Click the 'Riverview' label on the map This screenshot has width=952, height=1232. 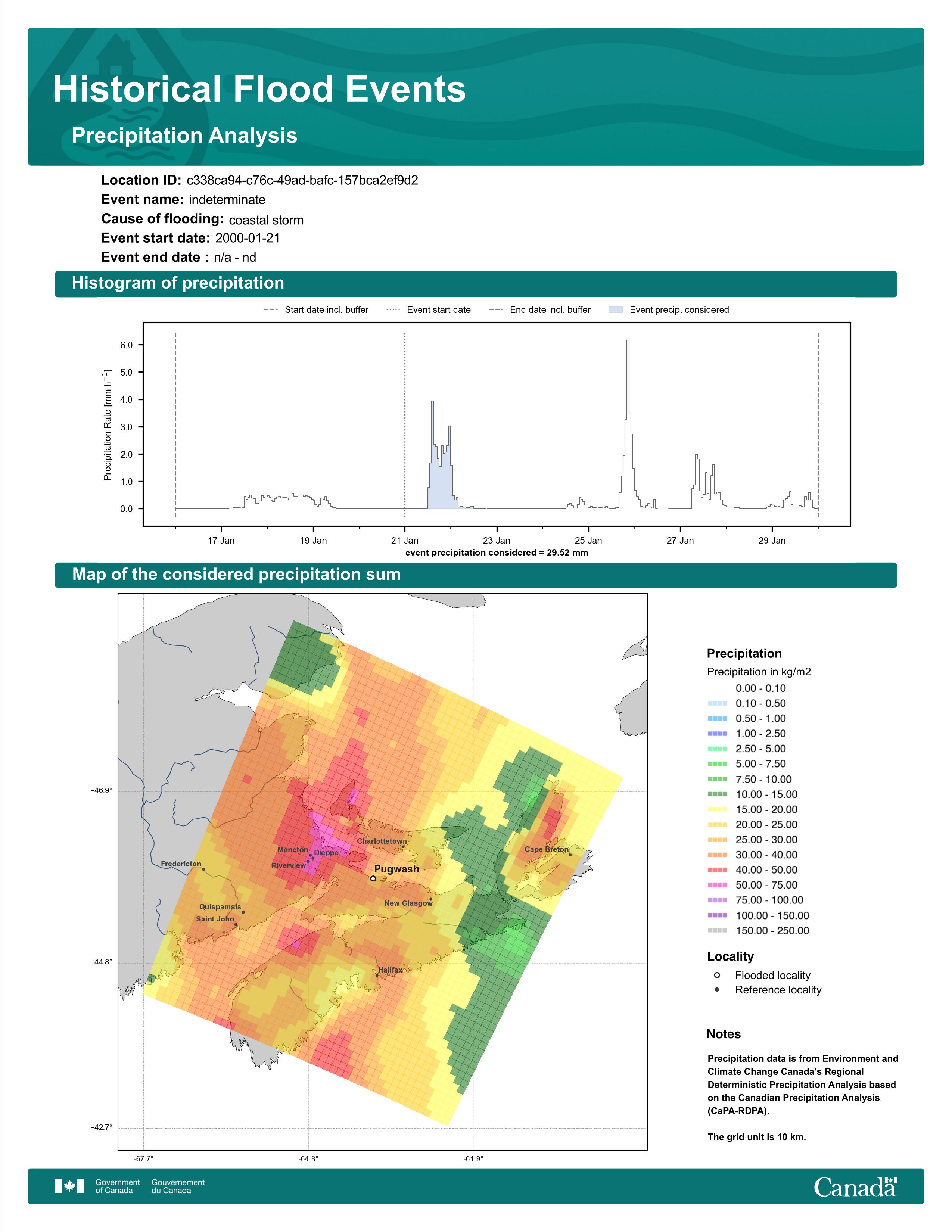tap(288, 865)
